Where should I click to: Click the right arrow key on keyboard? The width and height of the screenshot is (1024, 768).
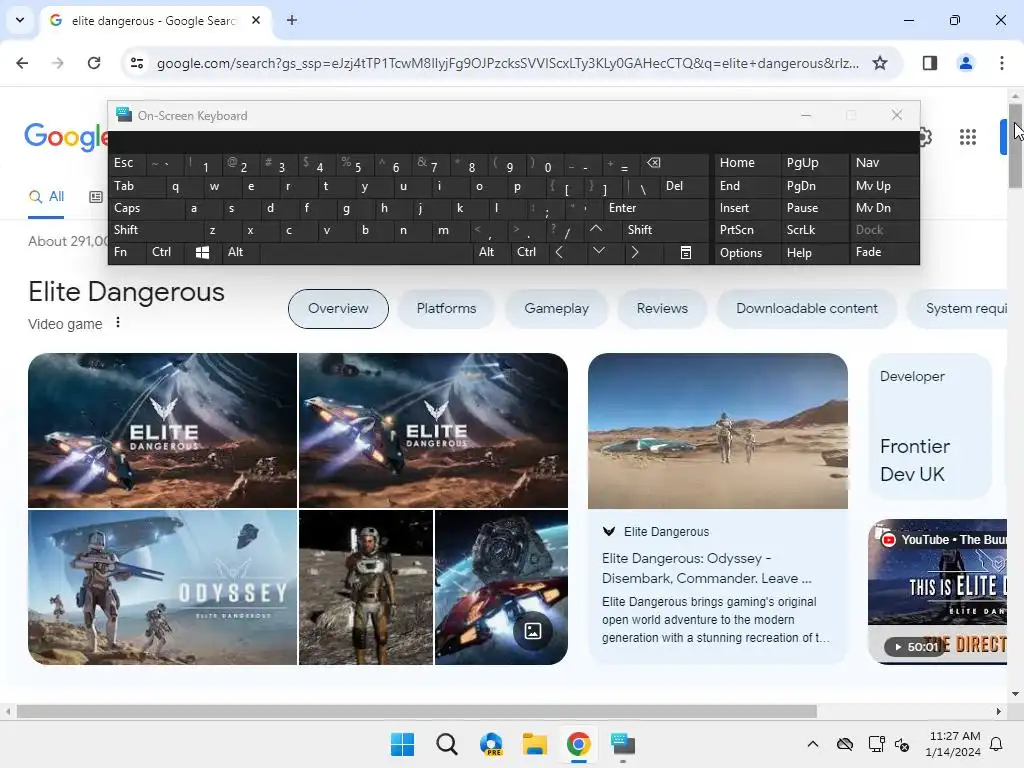[x=635, y=252]
